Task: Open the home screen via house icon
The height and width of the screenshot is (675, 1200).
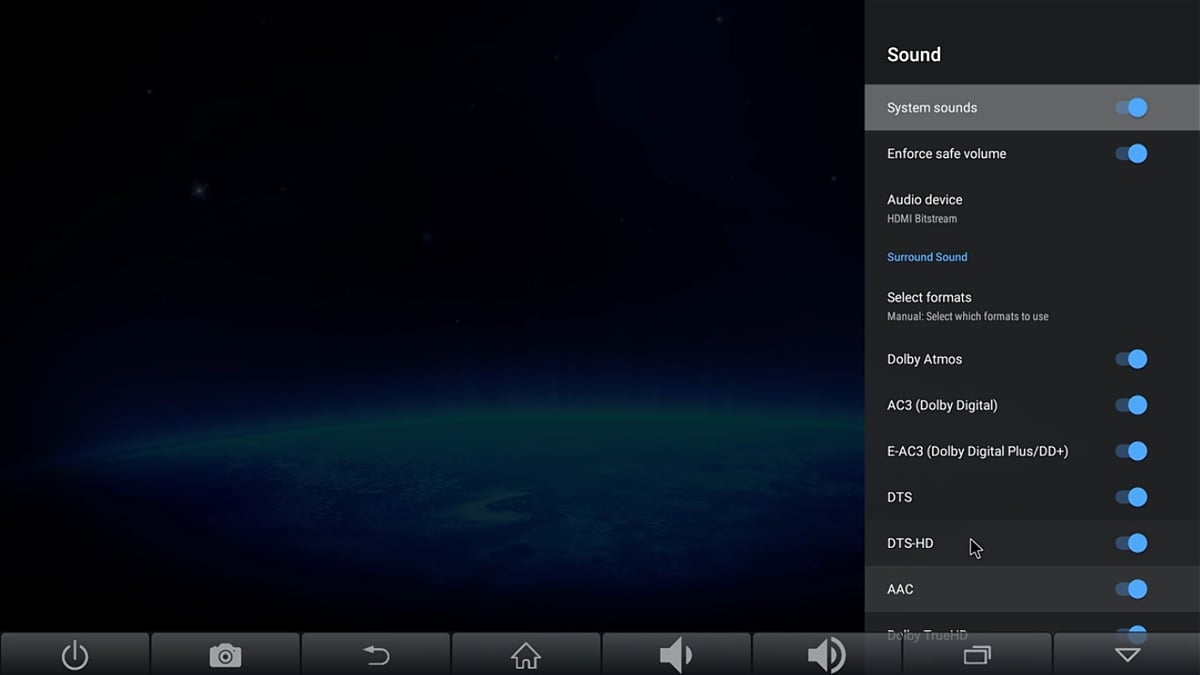Action: click(526, 655)
